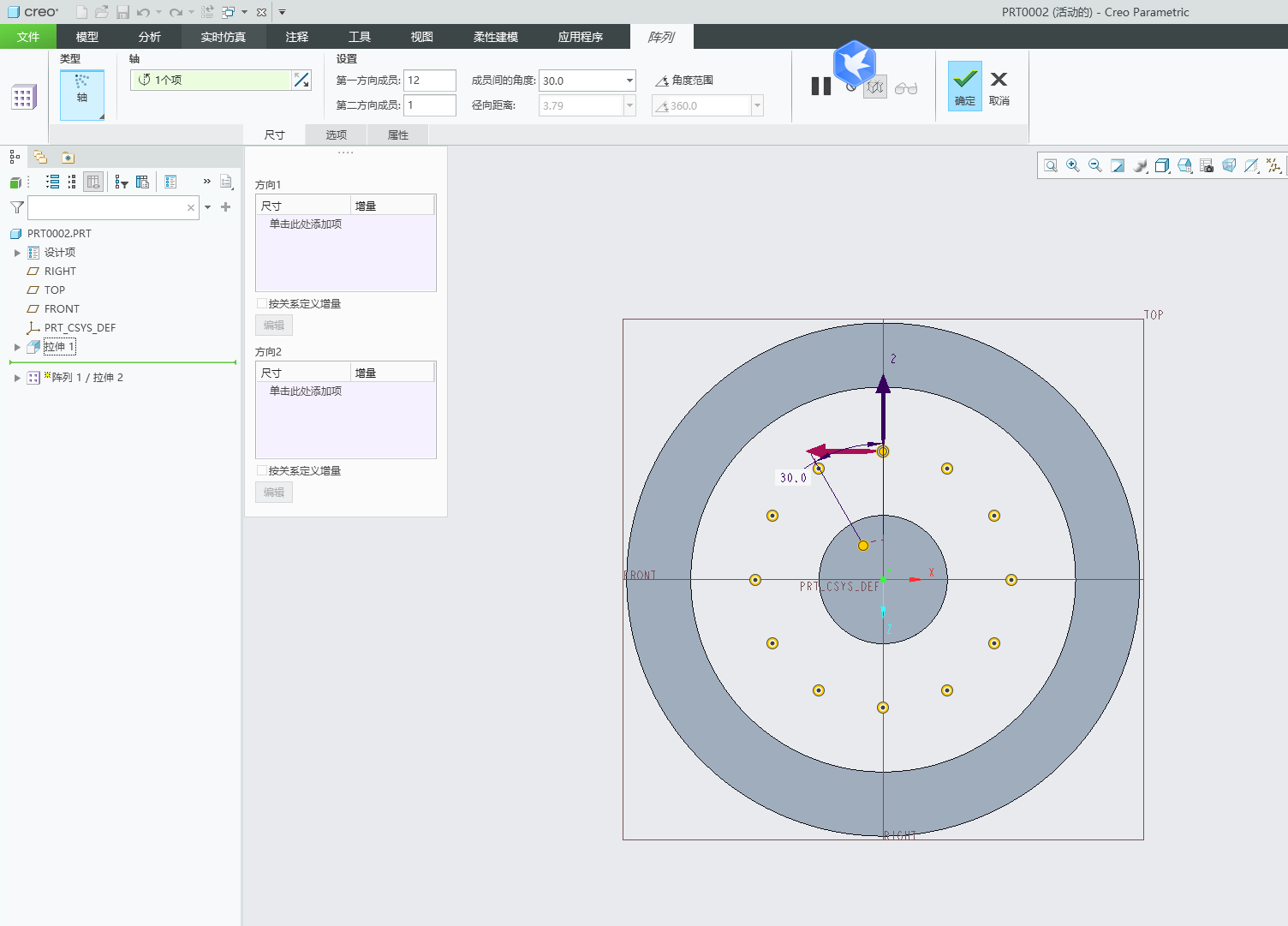Click the open folder icon
Screen dimensions: 1288x926
pos(102,12)
